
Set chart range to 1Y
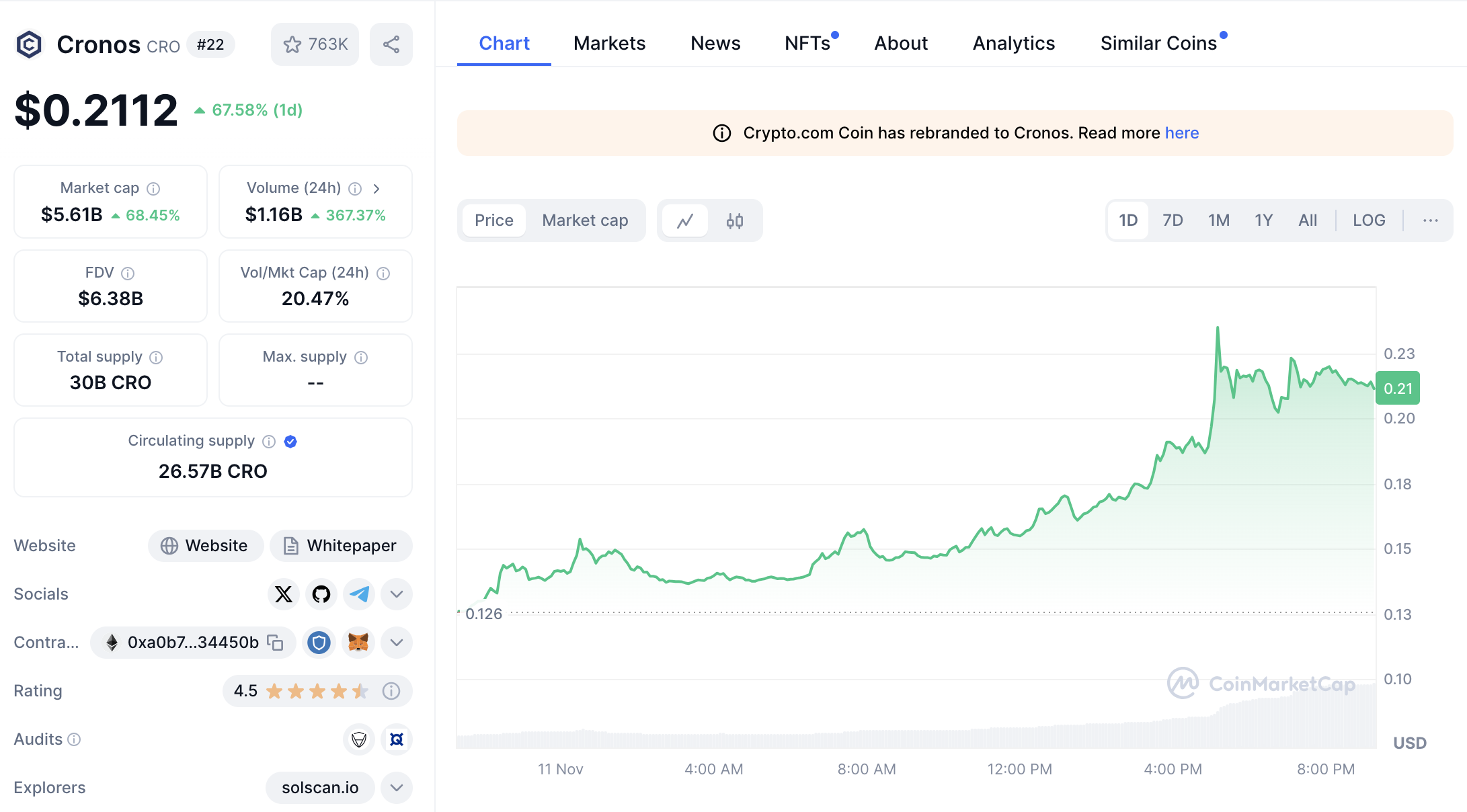point(1263,220)
